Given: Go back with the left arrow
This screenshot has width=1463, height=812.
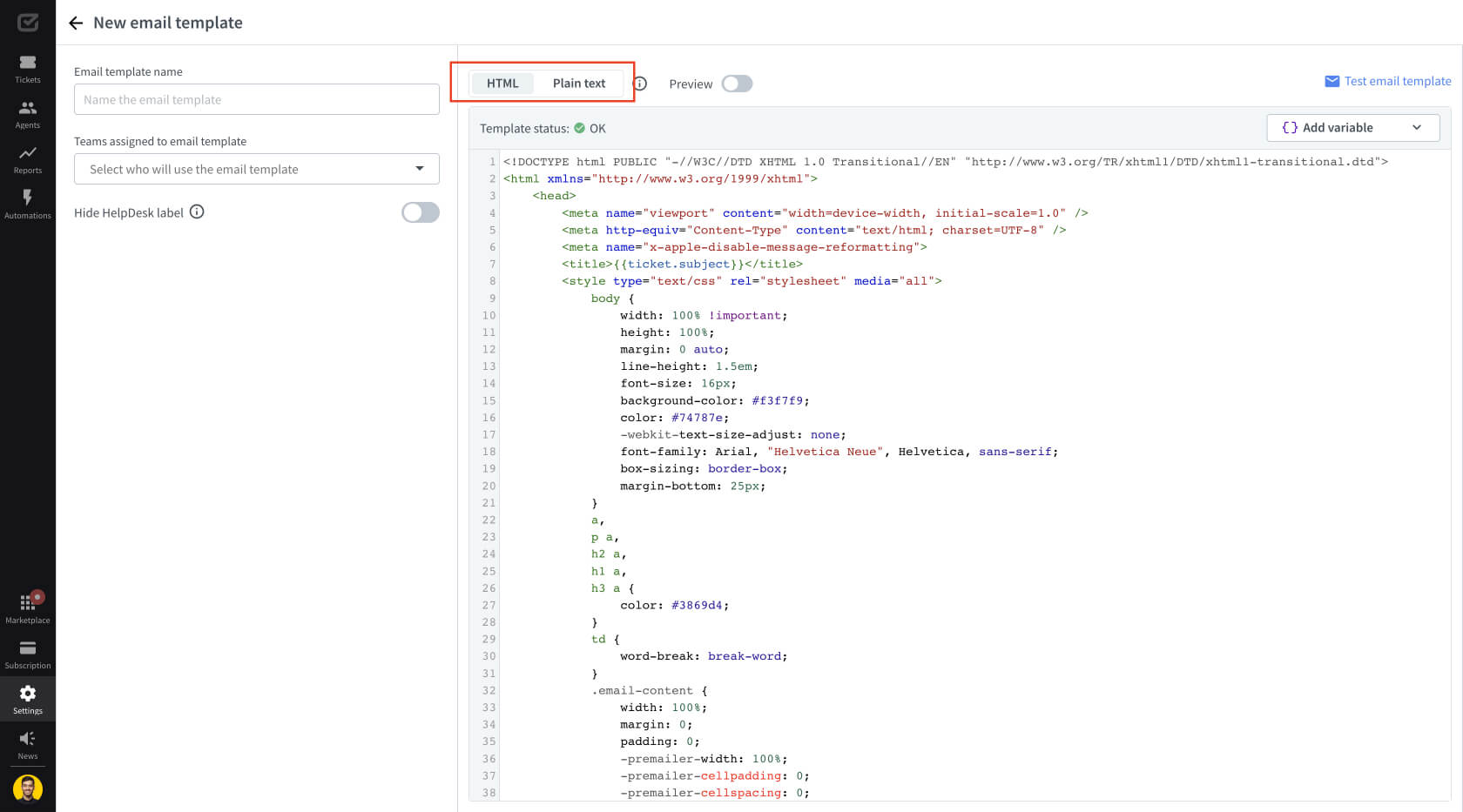Looking at the screenshot, I should pos(76,23).
